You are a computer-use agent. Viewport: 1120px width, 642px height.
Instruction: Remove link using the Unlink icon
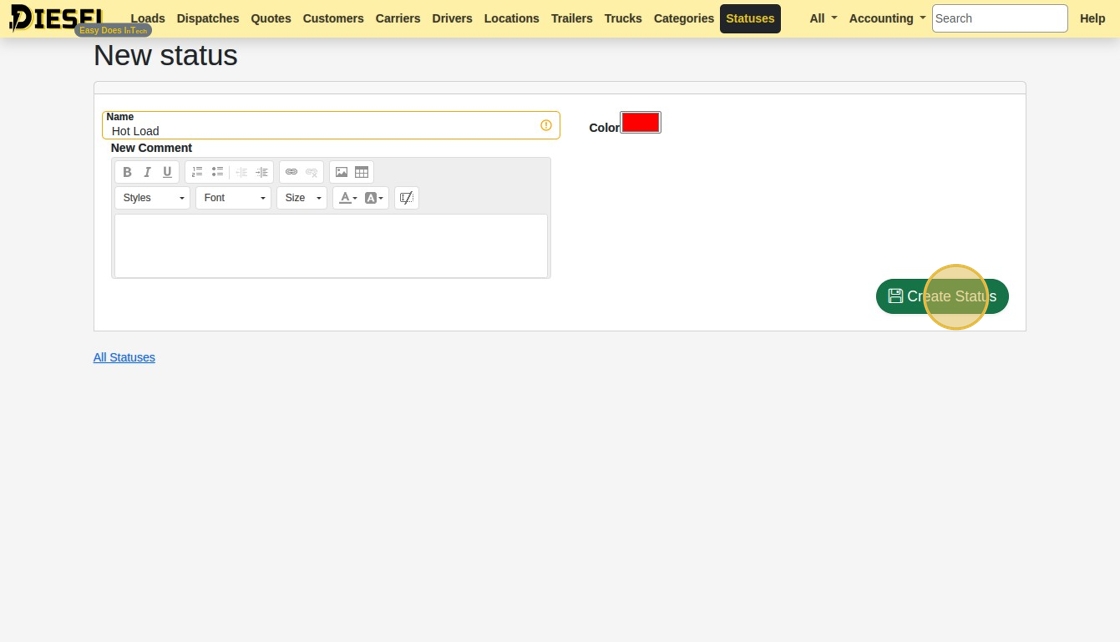click(x=311, y=172)
